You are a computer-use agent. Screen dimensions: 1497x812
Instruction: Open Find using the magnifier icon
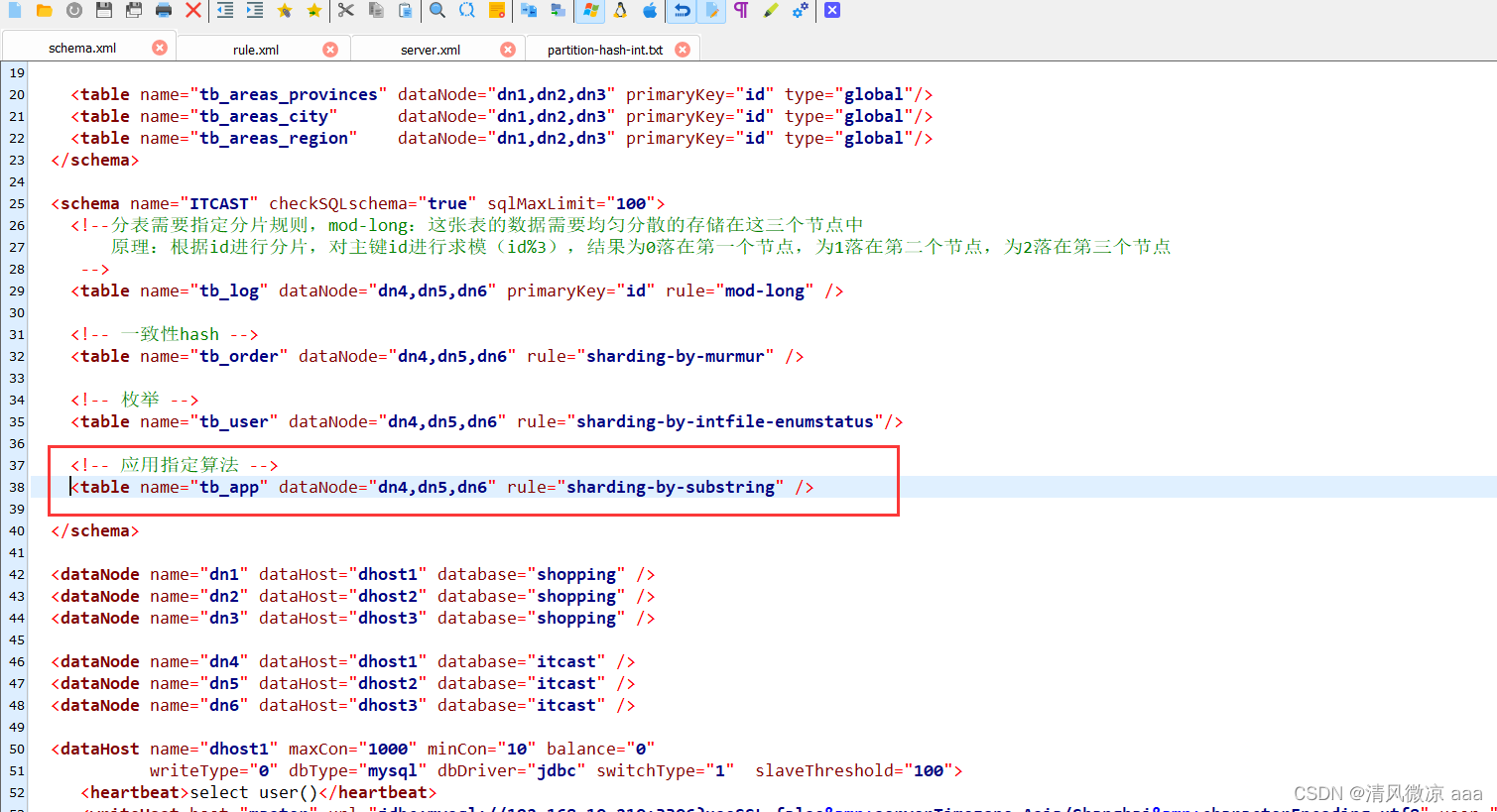click(x=437, y=10)
